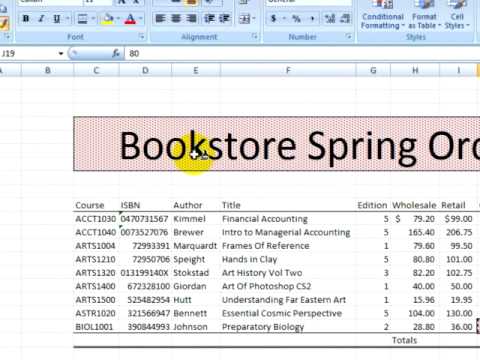Decrease indent of cell
Screen dimensions: 480x360
(210, 18)
